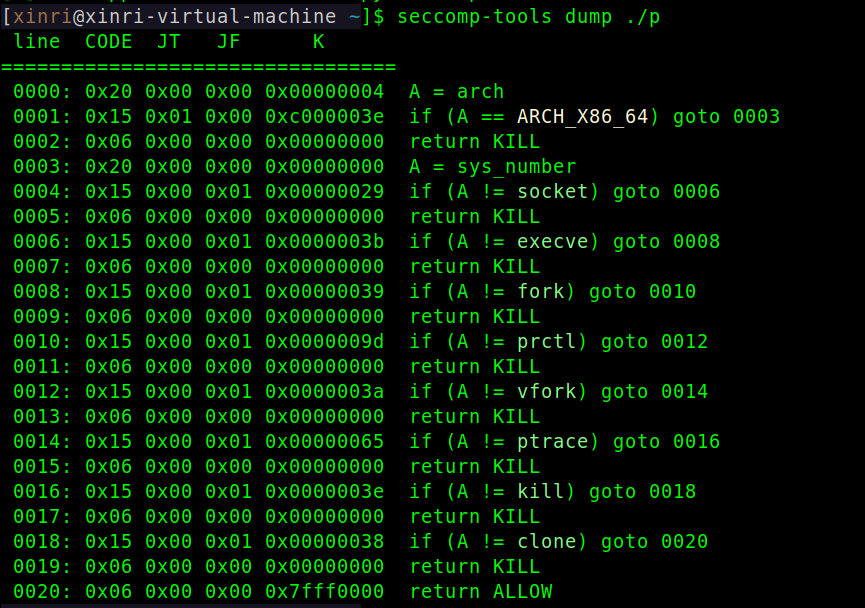Click the 'kill' syscall name in line 0016
Screen dimensions: 865x608
point(541,491)
